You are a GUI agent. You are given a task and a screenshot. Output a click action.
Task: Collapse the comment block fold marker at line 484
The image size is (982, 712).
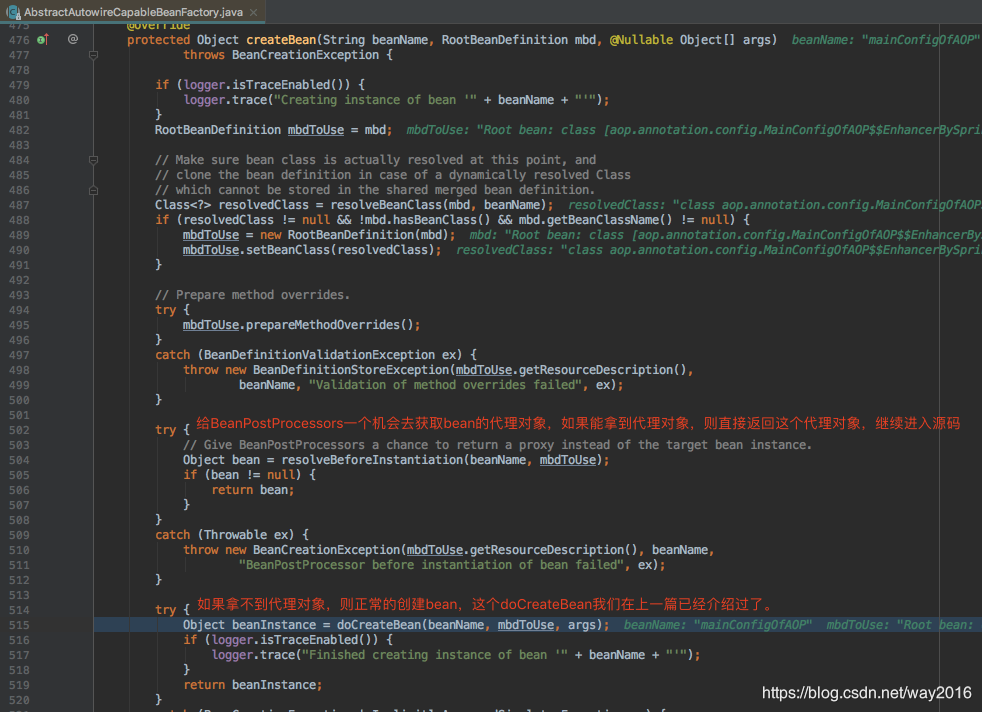click(93, 160)
